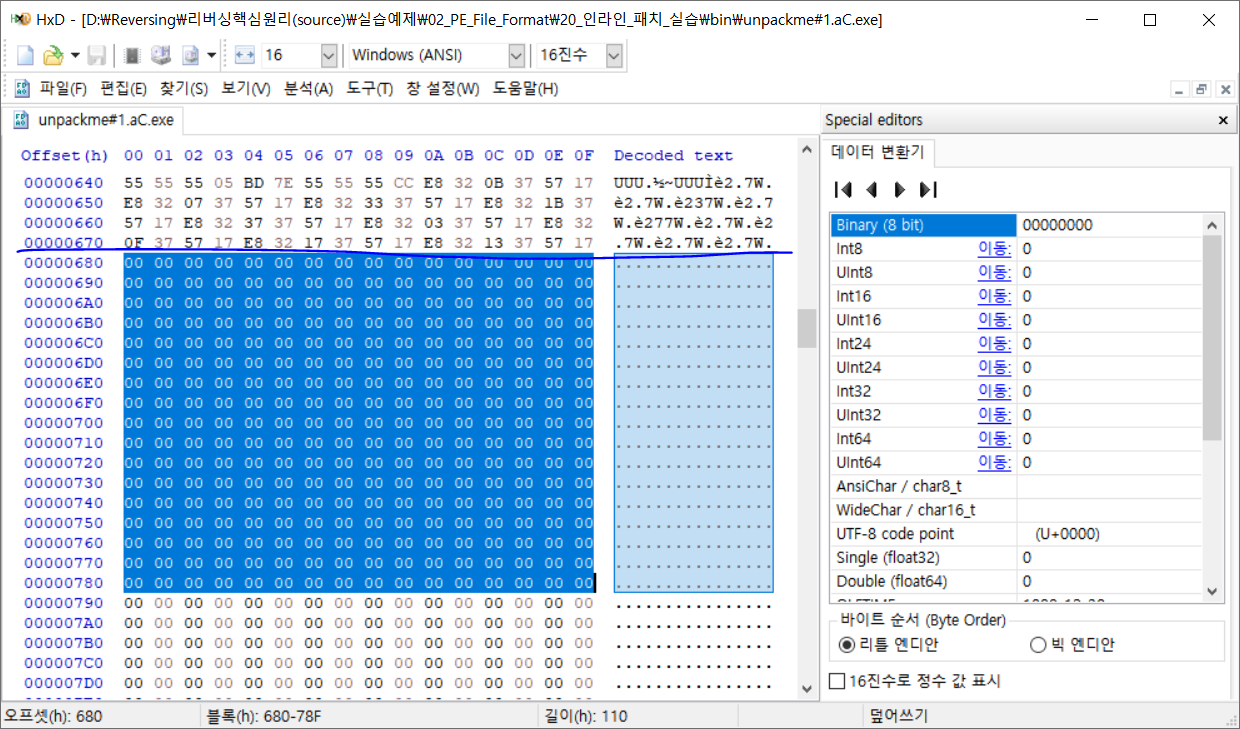The image size is (1240, 729).
Task: Click the hex view vertical scrollbar thumb
Action: point(806,328)
